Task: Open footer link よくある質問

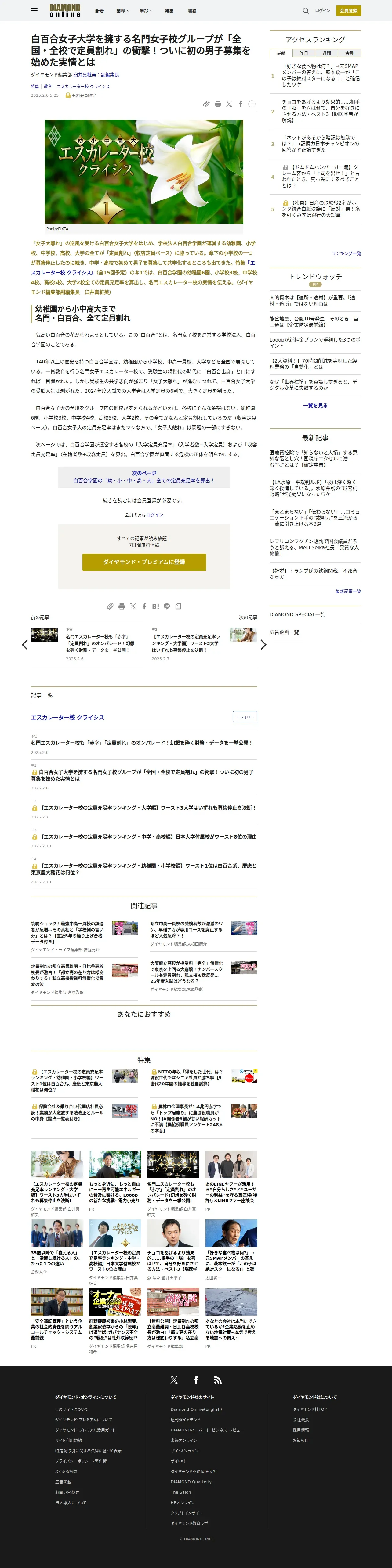Action: [x=66, y=1471]
